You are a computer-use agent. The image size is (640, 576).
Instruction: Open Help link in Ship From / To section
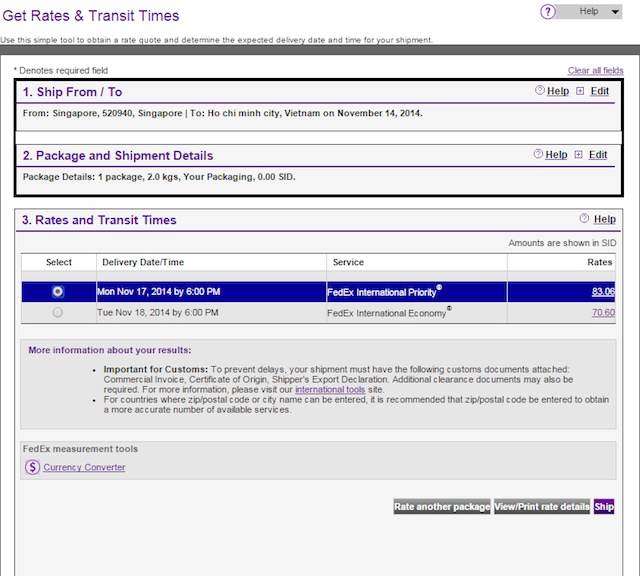click(x=558, y=91)
